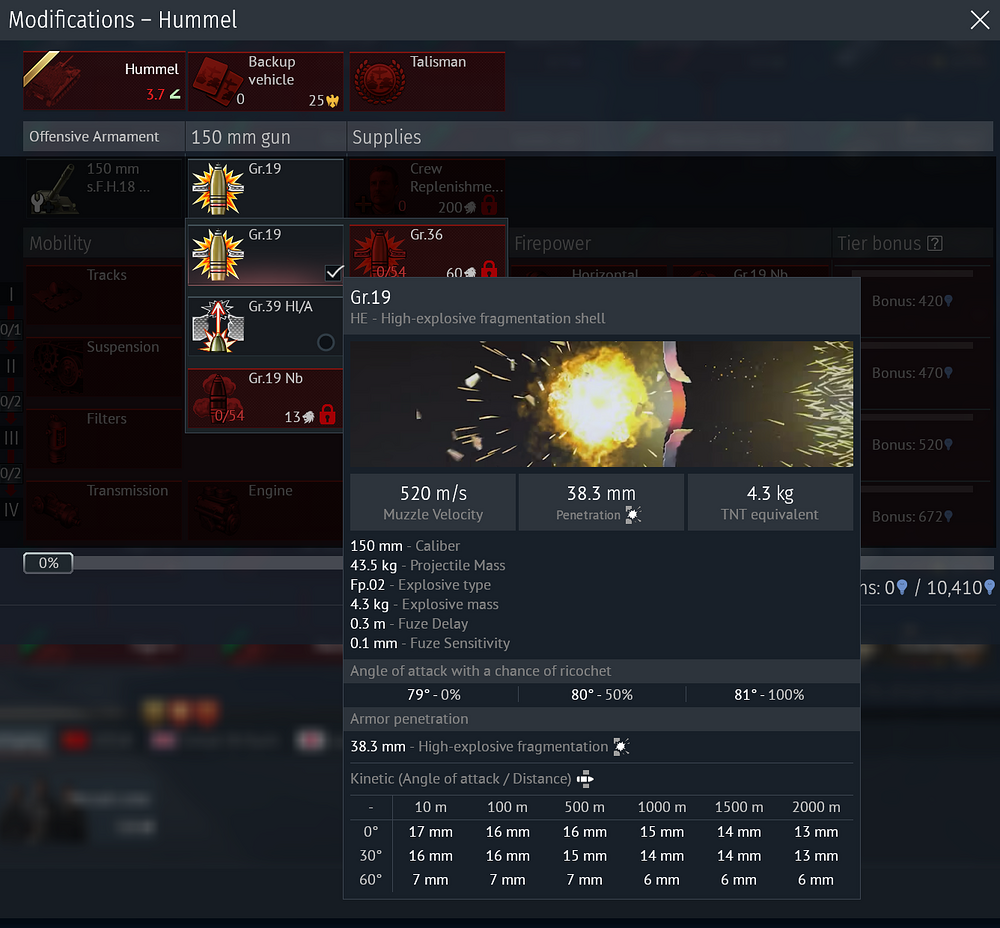Close the Modifications window
The width and height of the screenshot is (1000, 928).
pyautogui.click(x=980, y=20)
